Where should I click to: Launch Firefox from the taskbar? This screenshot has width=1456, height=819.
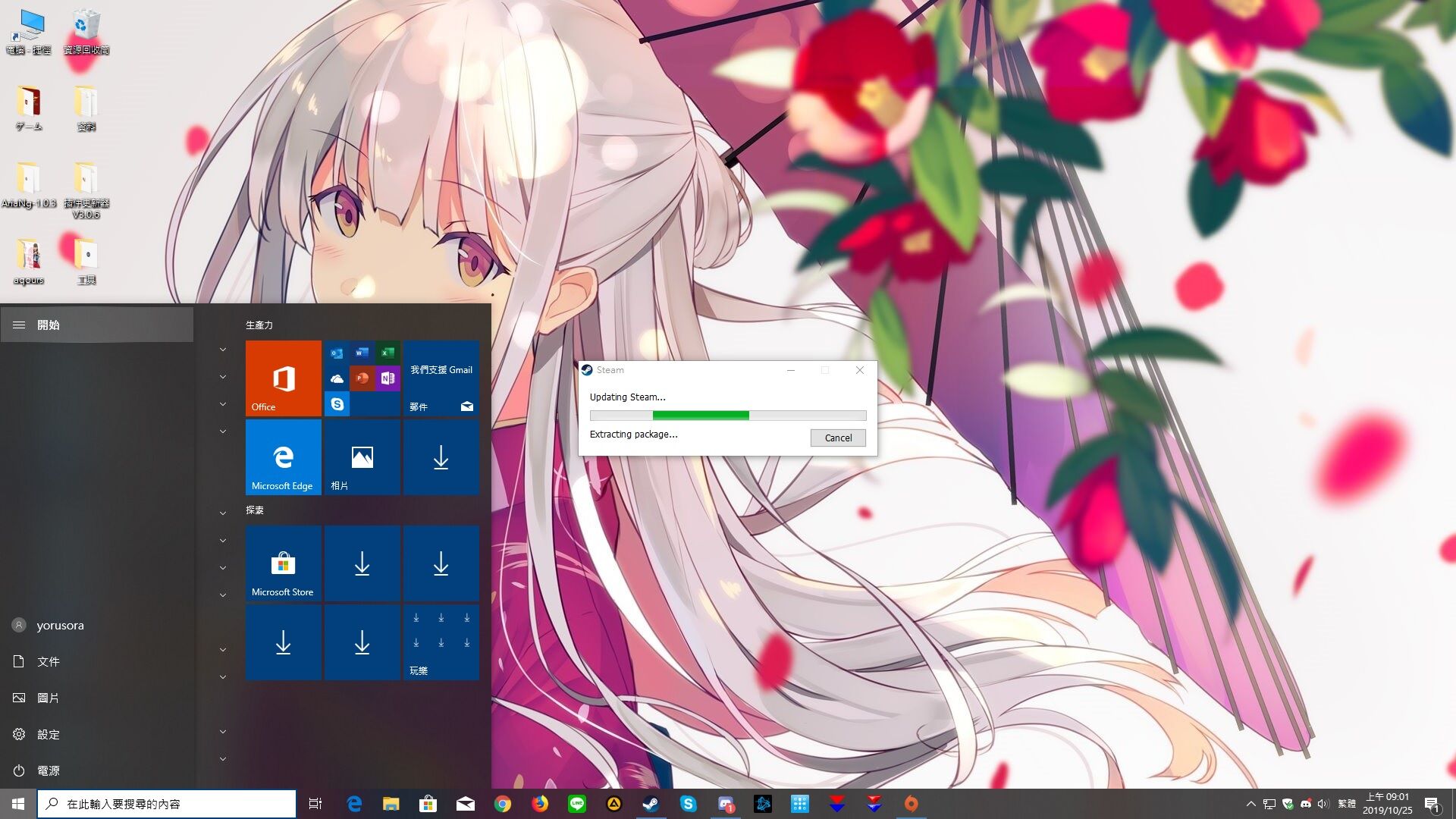[540, 804]
